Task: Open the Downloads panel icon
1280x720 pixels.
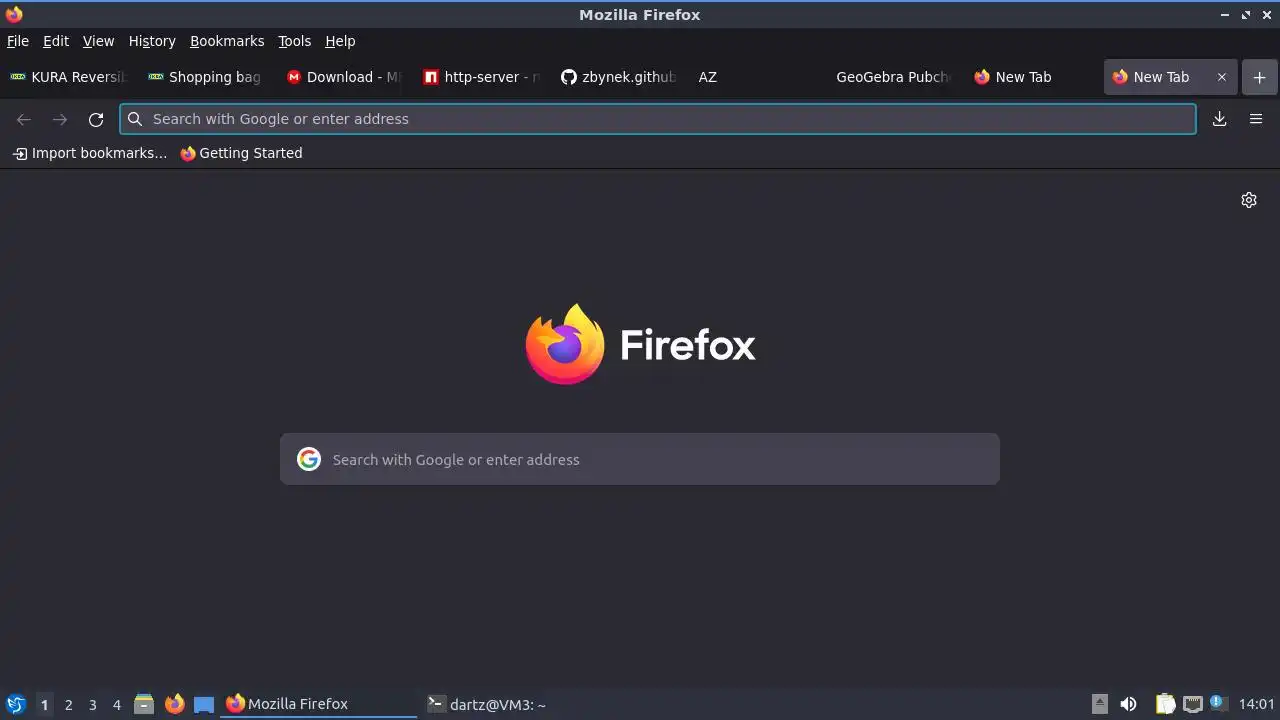Action: (x=1220, y=119)
